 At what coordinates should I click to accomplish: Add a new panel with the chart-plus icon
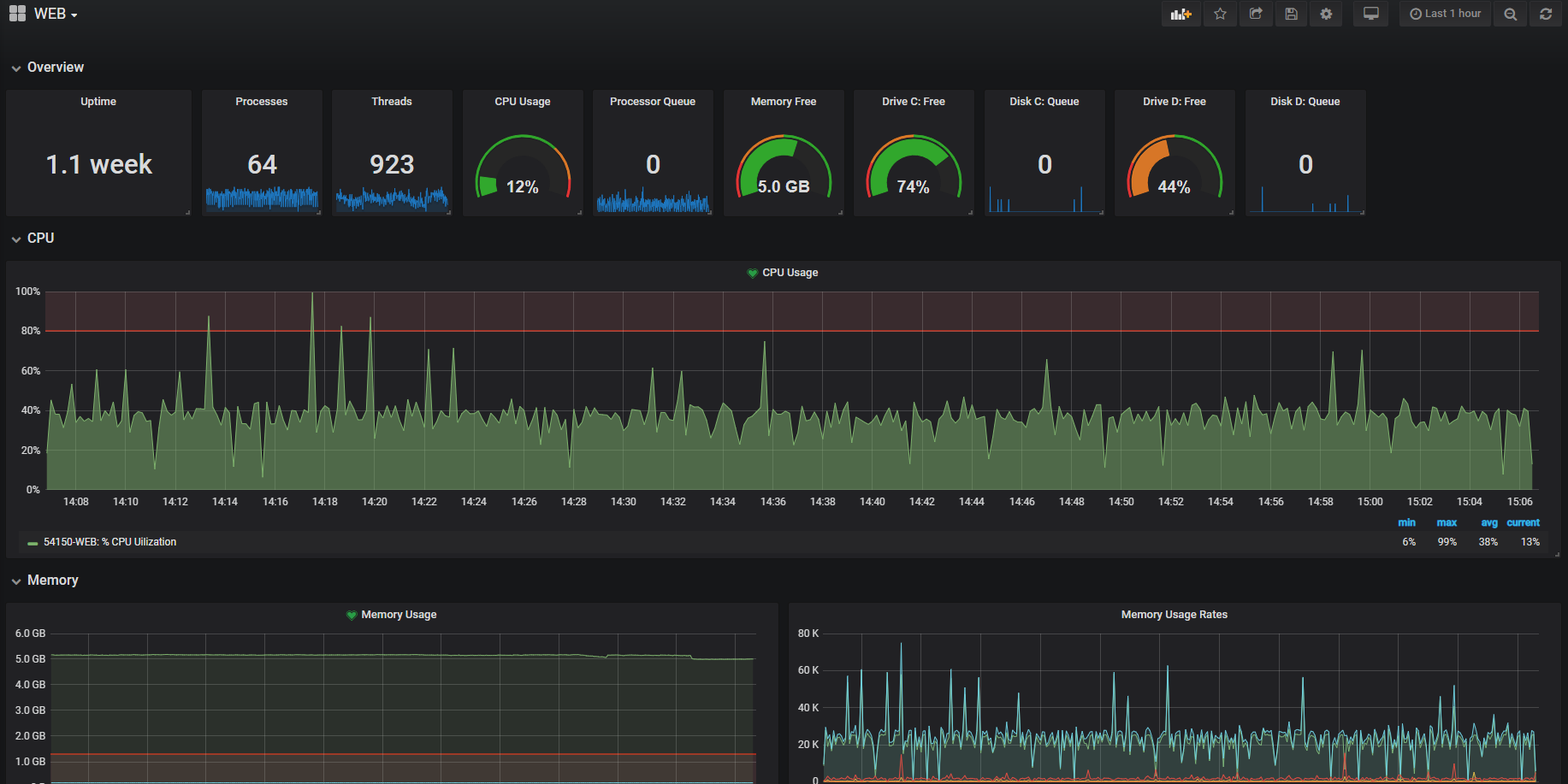1180,14
